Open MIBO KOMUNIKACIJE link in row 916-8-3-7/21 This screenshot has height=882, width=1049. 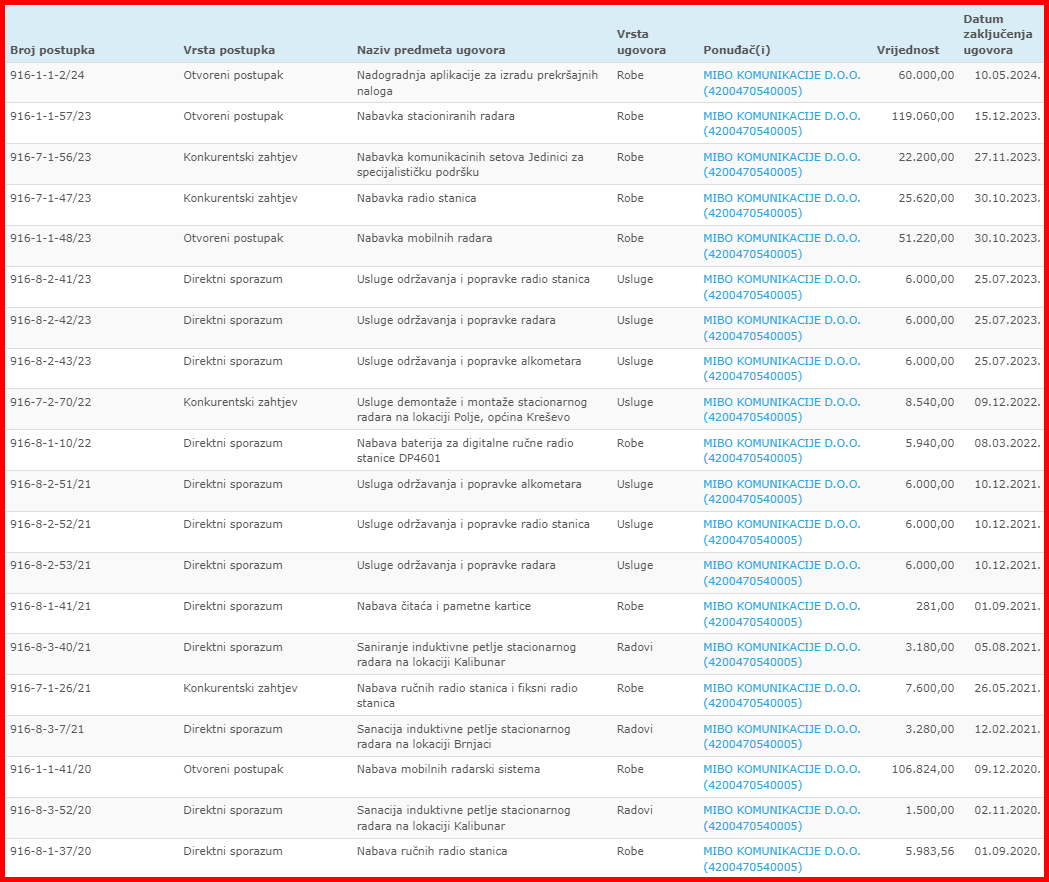781,736
